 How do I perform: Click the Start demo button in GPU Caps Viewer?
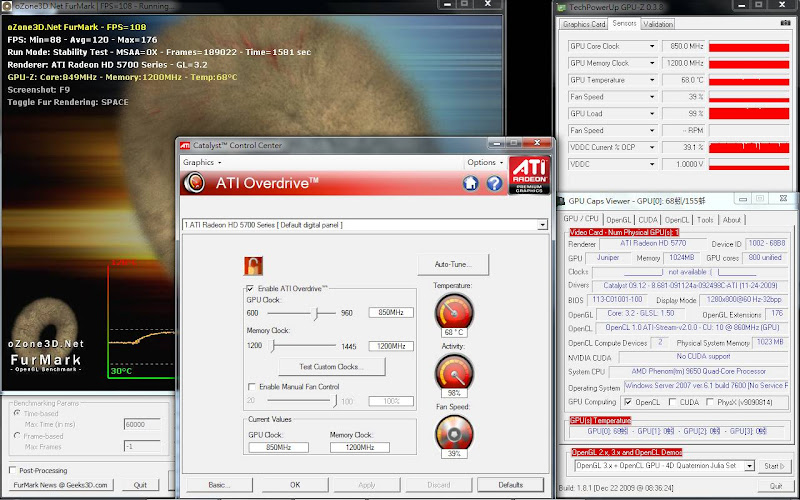click(x=774, y=466)
